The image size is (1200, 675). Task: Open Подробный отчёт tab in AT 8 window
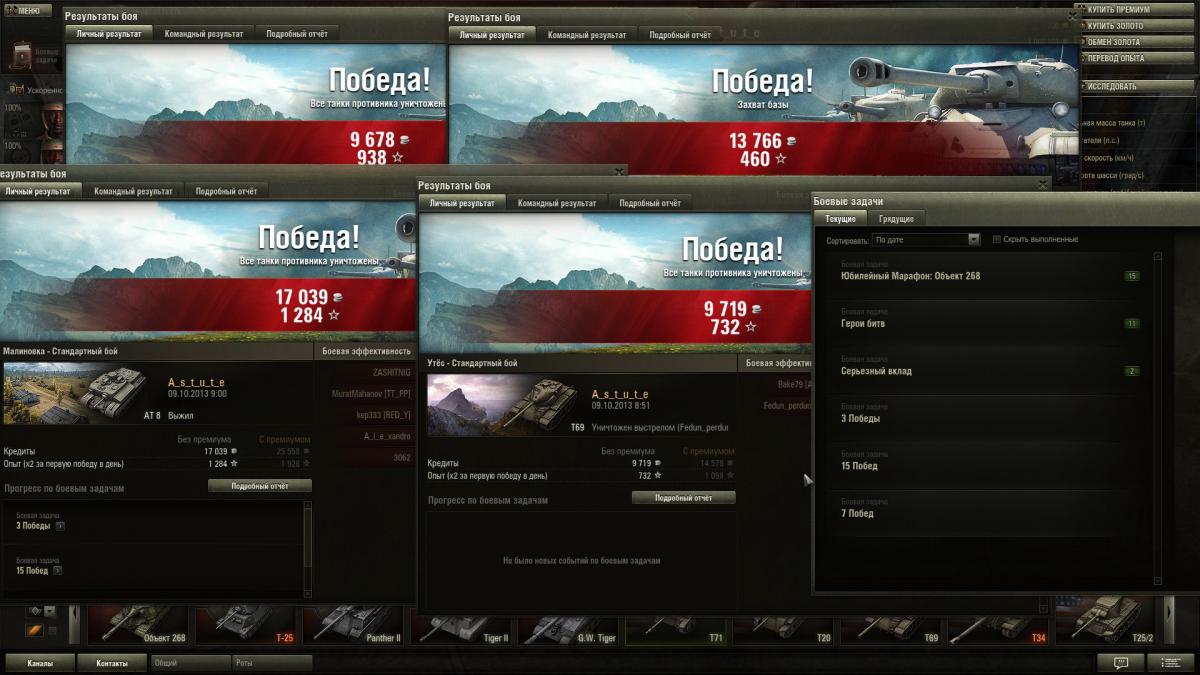(x=227, y=191)
